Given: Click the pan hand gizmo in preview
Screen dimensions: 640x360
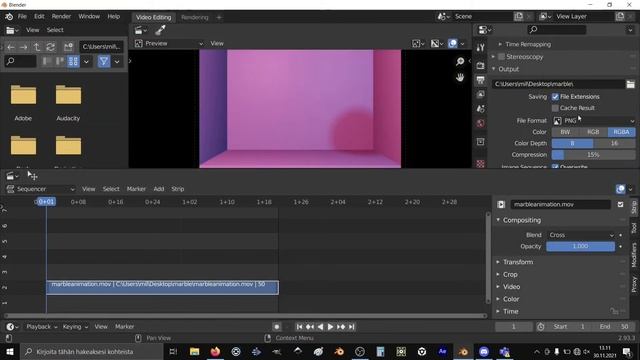Looking at the screenshot, I should pos(460,78).
